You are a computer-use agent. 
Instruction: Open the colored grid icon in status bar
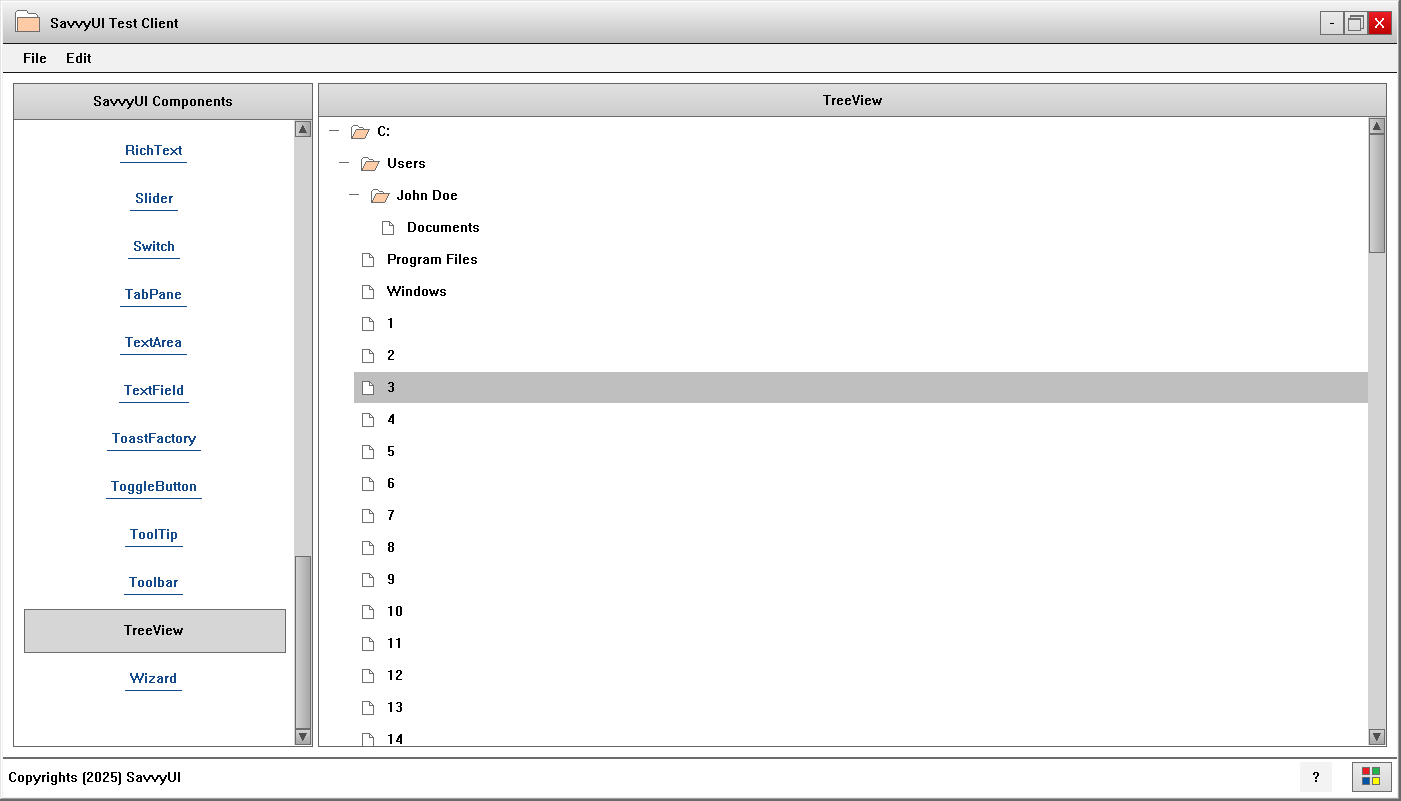pyautogui.click(x=1371, y=777)
